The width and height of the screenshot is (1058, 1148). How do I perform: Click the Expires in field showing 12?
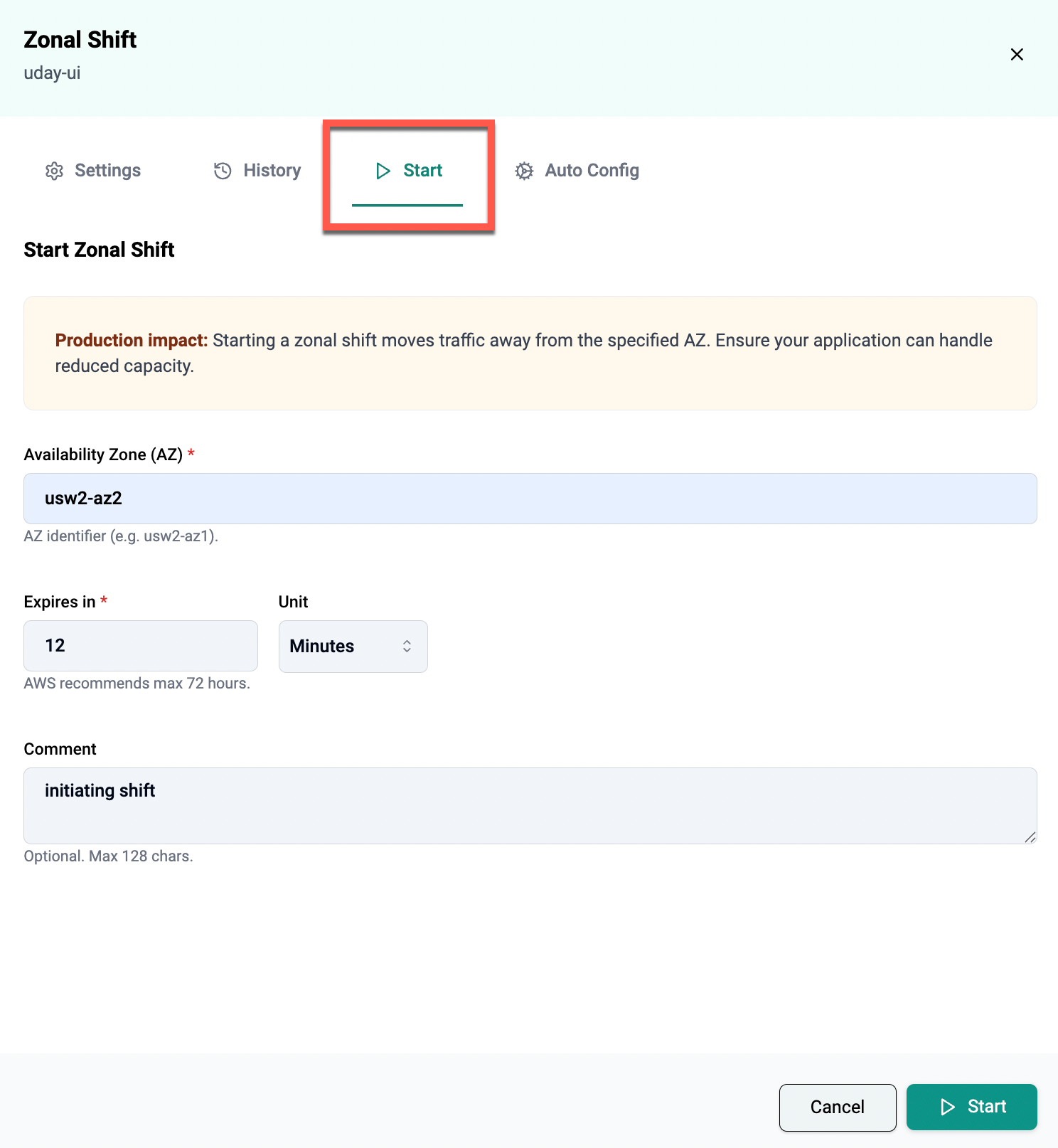(x=141, y=646)
